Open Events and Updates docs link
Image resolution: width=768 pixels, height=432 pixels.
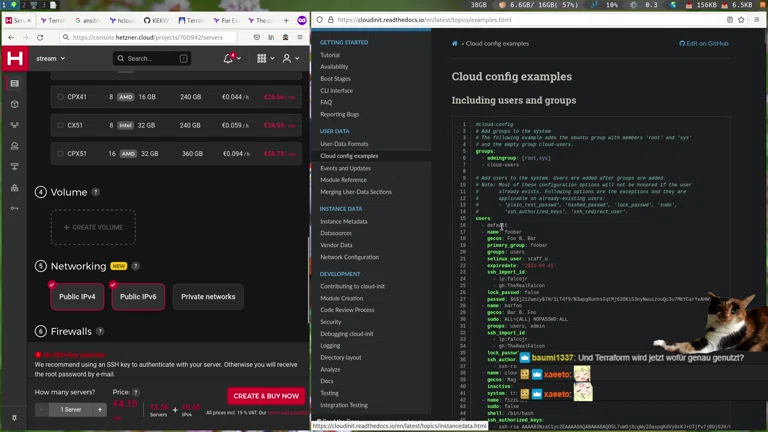point(345,168)
